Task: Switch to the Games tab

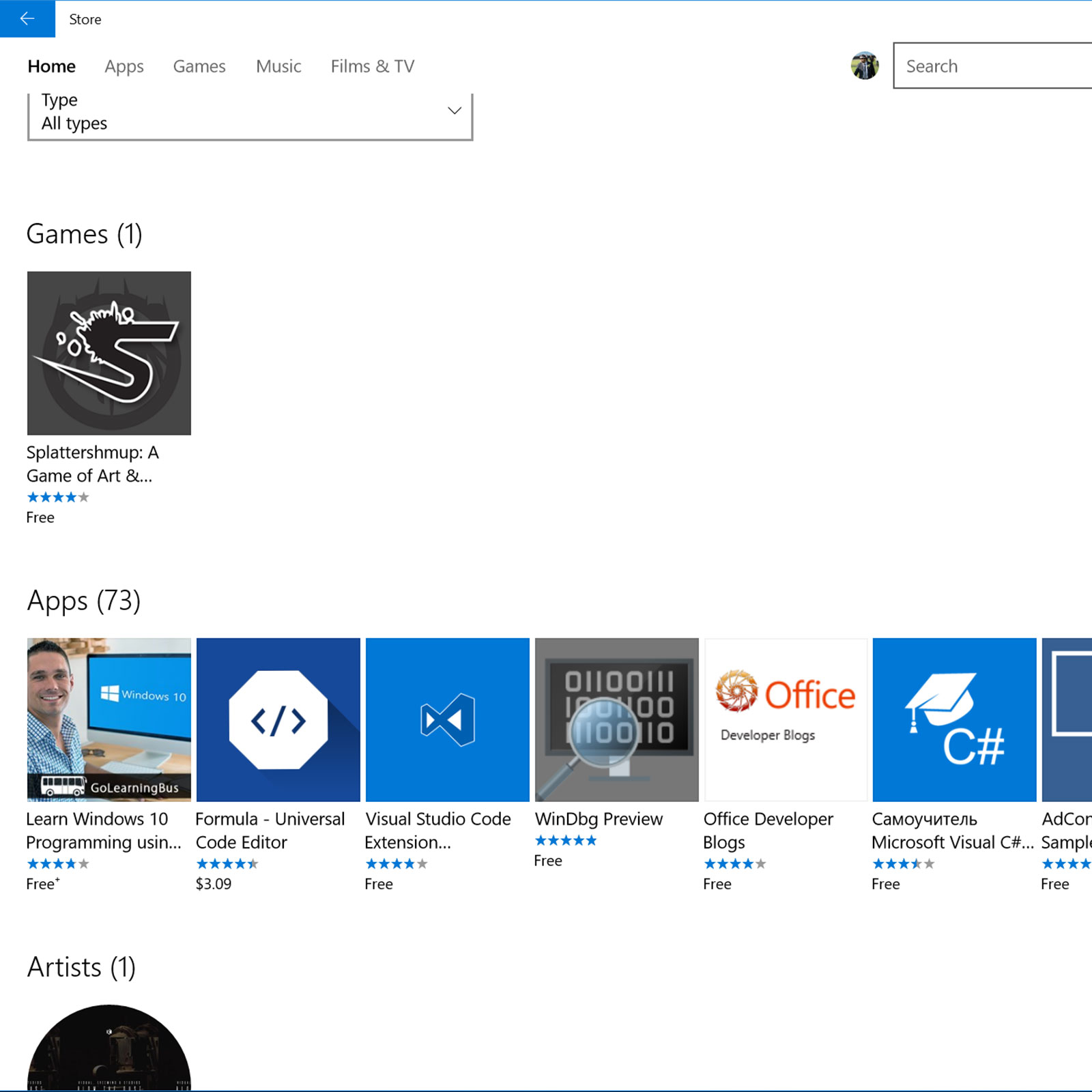Action: click(199, 66)
